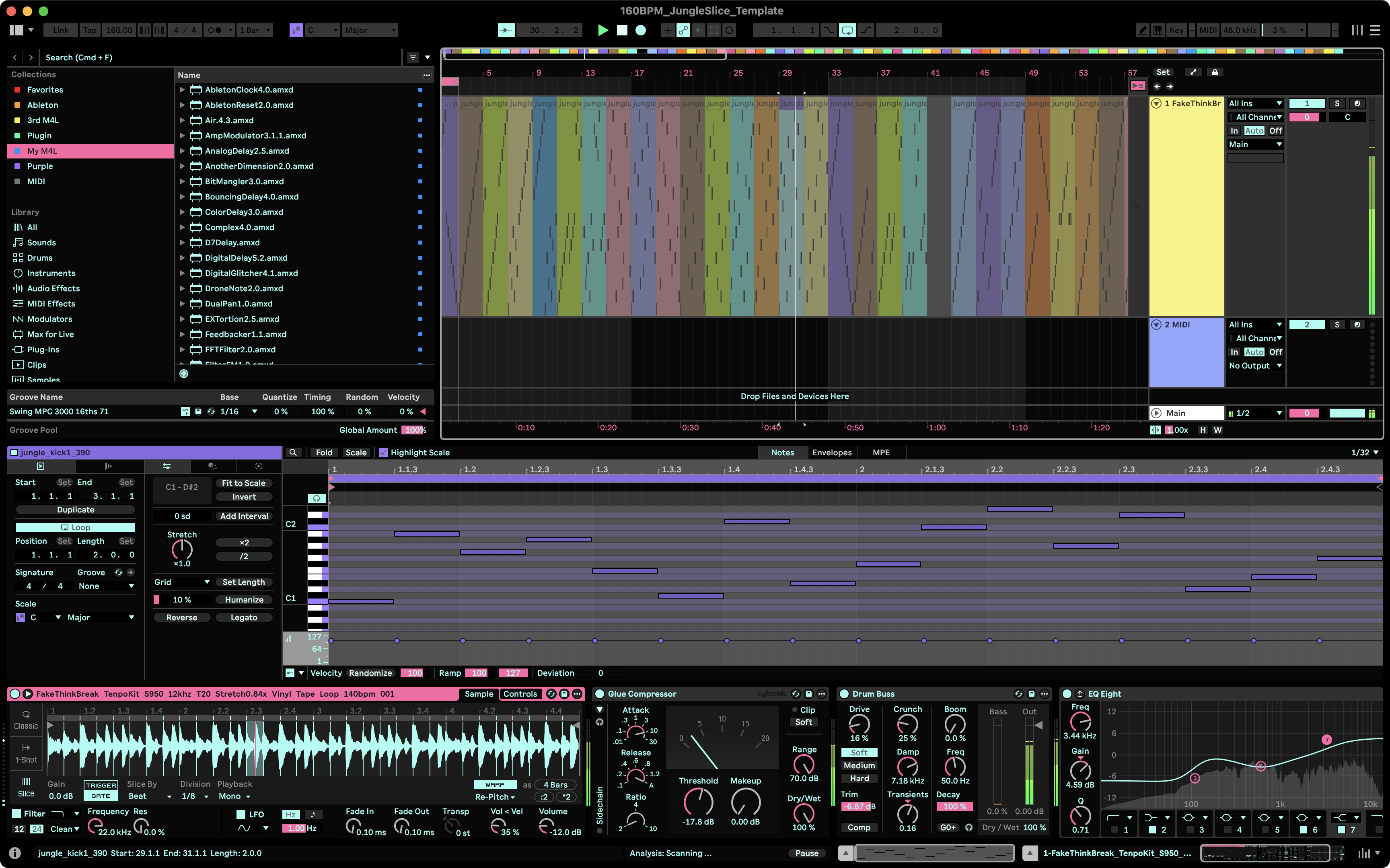This screenshot has height=868, width=1390.
Task: Click the Groove commit arrow icon
Action: tap(131, 572)
